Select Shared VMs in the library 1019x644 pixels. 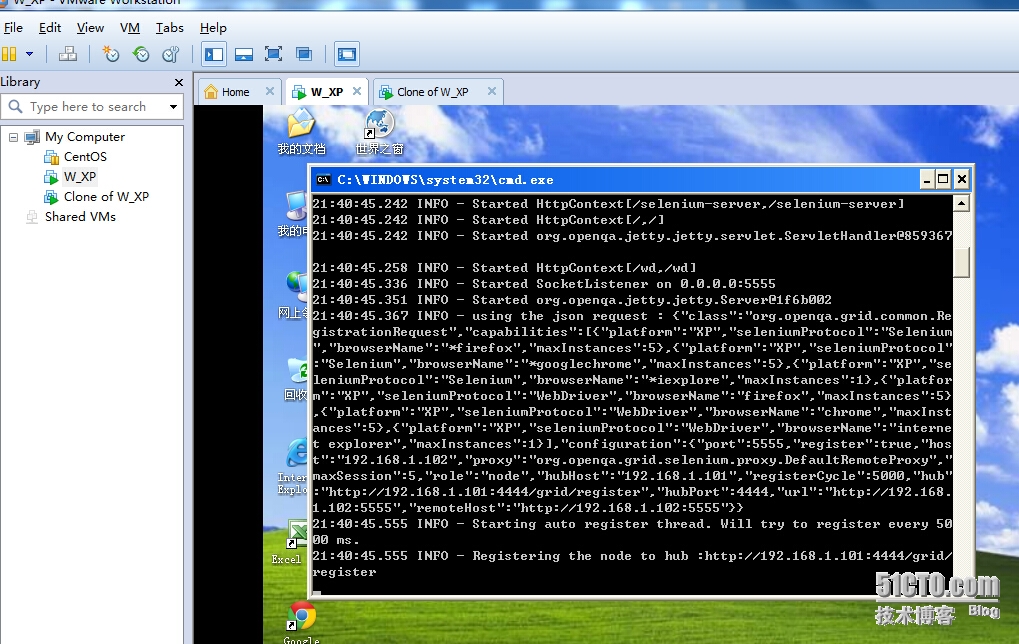click(x=80, y=217)
